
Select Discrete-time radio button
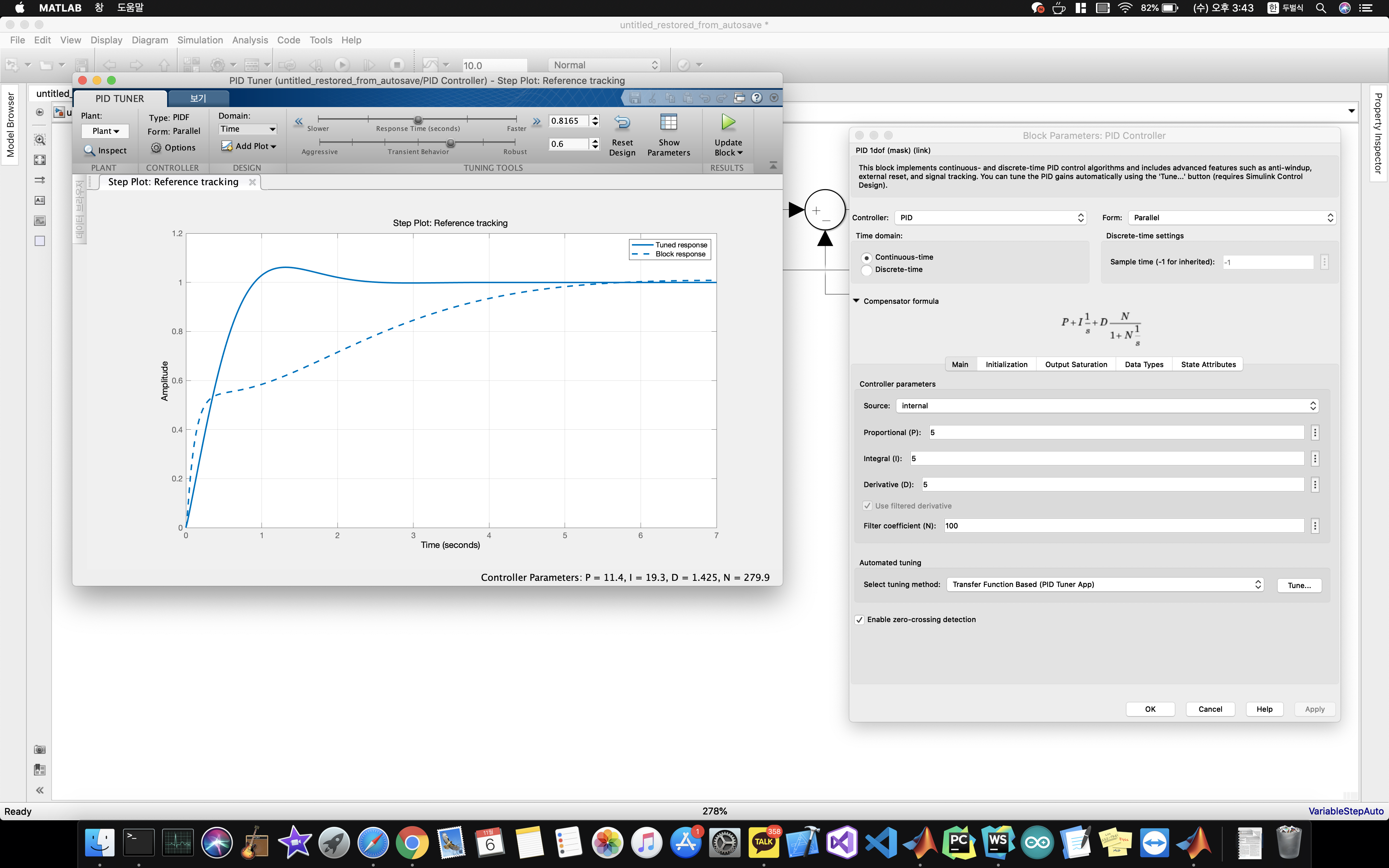pos(867,270)
